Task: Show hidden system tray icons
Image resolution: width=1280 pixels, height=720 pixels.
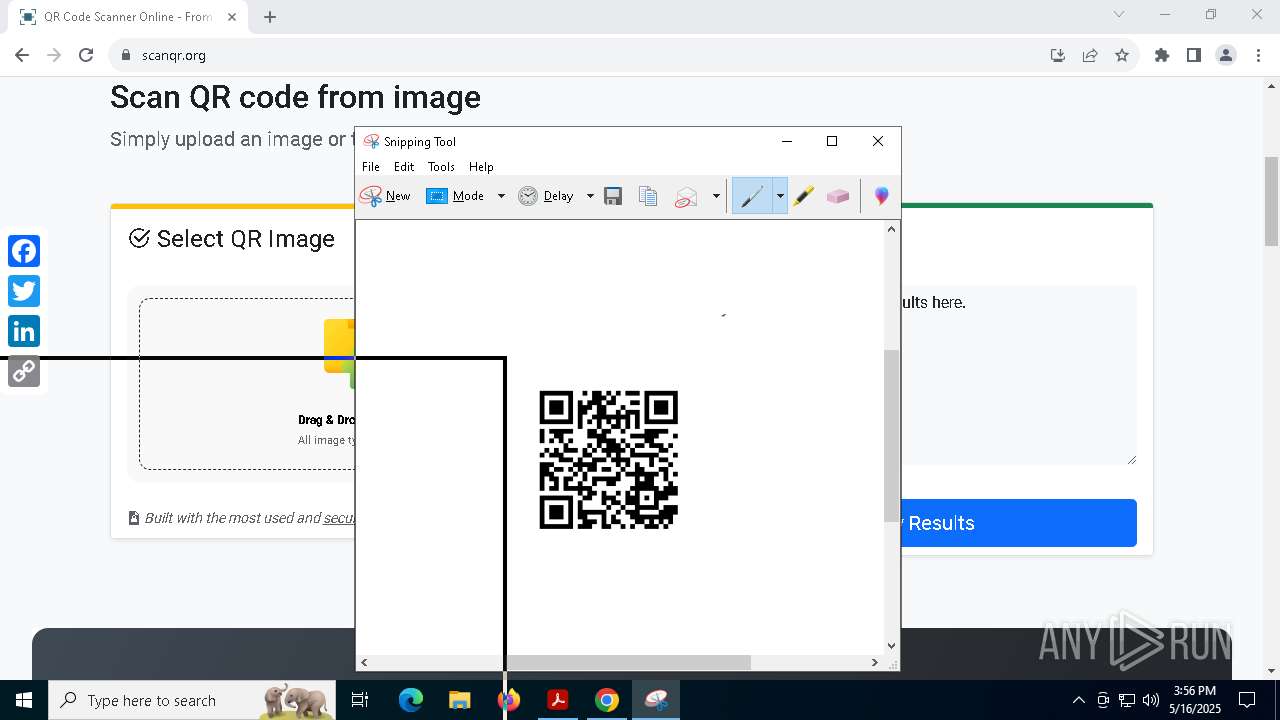Action: (1079, 700)
